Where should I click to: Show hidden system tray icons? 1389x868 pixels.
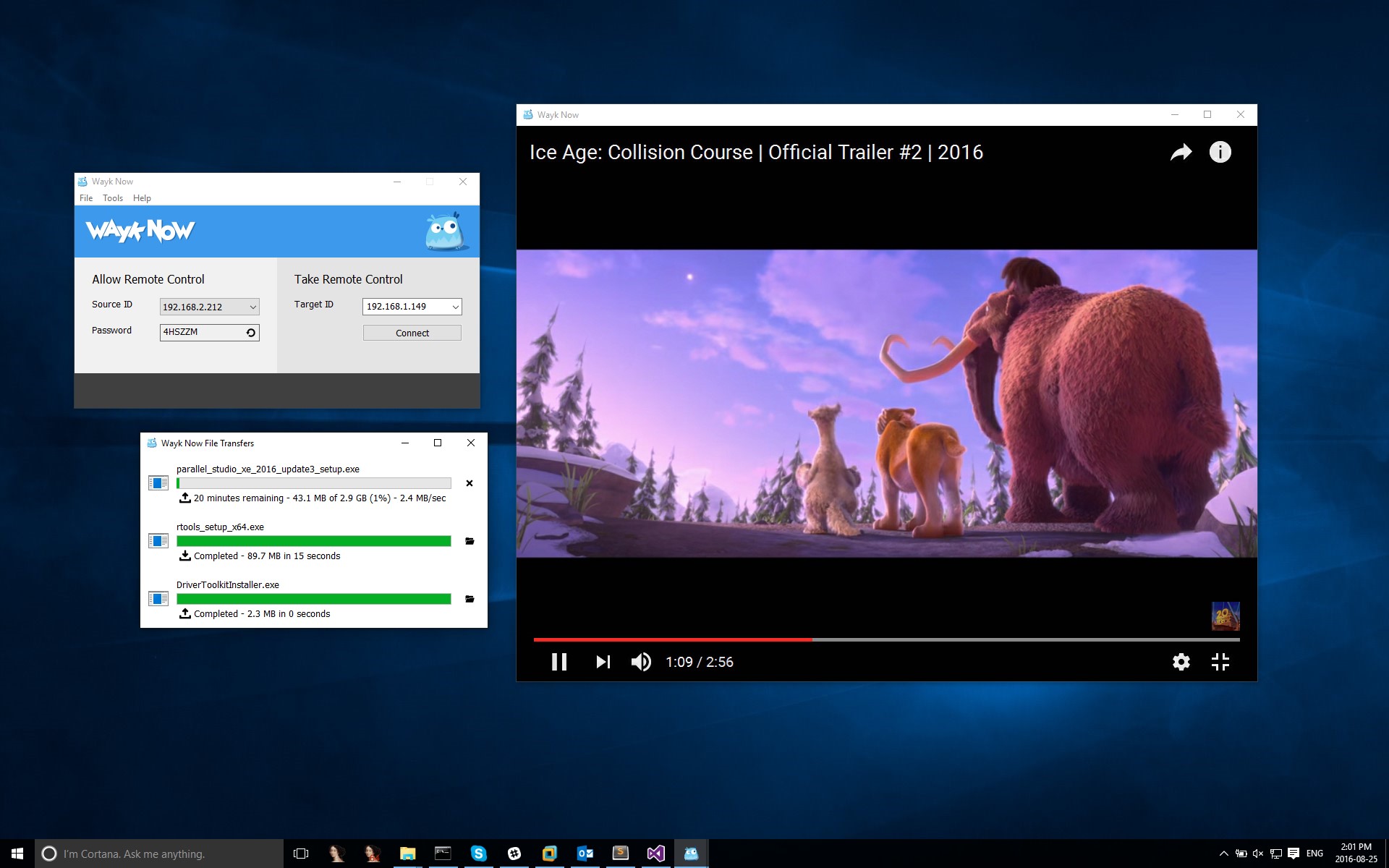tap(1223, 854)
